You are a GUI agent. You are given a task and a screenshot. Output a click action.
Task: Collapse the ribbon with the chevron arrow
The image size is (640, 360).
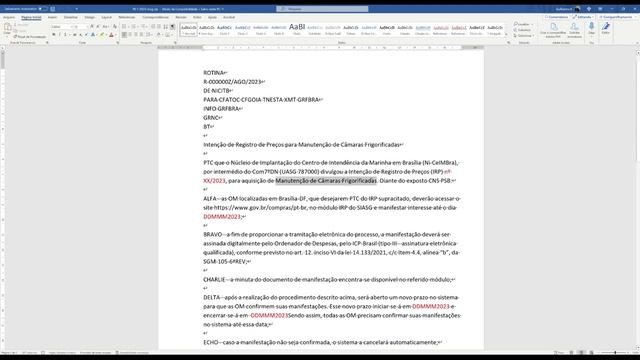click(x=637, y=42)
